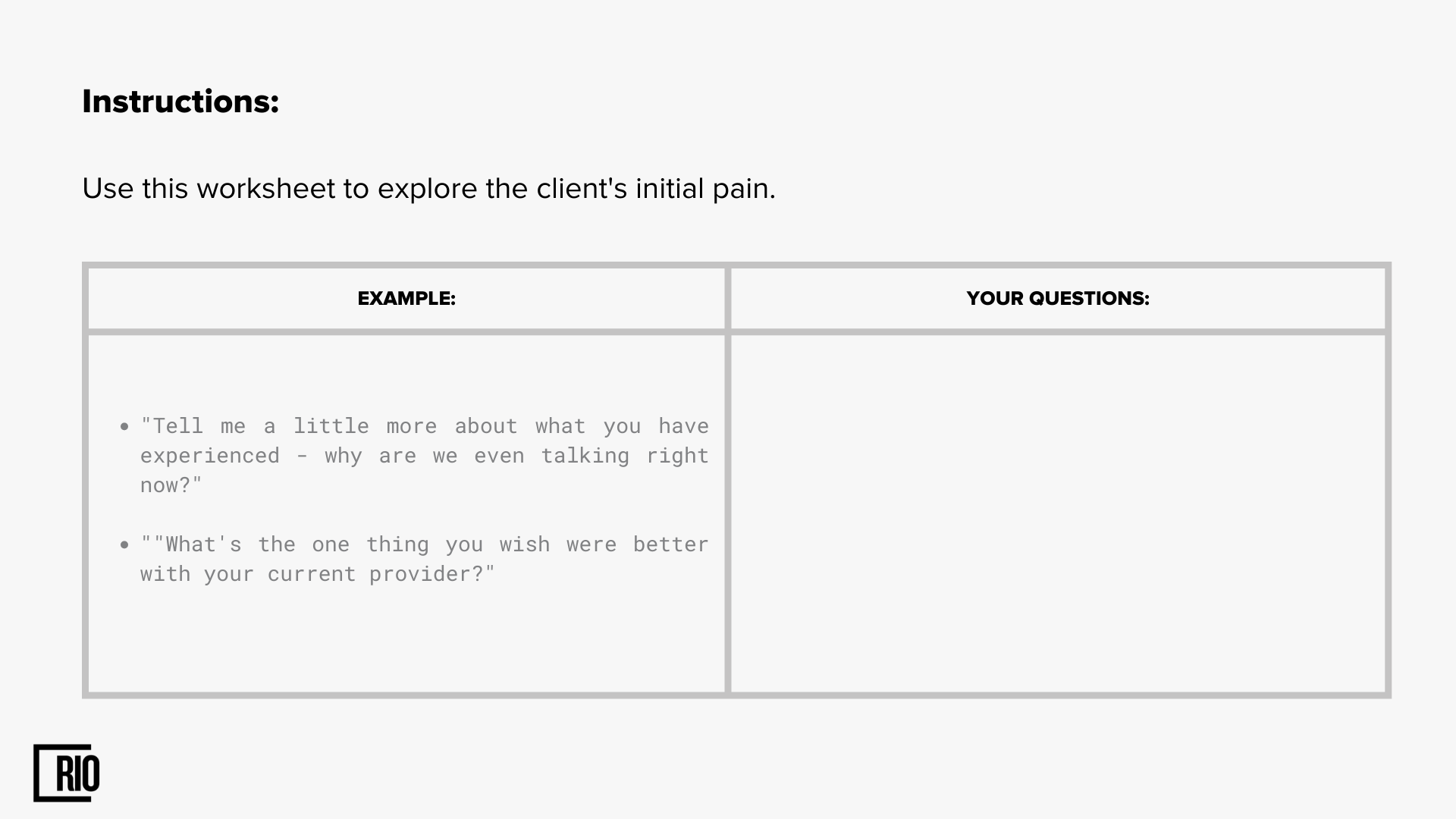Image resolution: width=1456 pixels, height=819 pixels.
Task: Click the vertical divider between table columns
Action: [x=728, y=480]
